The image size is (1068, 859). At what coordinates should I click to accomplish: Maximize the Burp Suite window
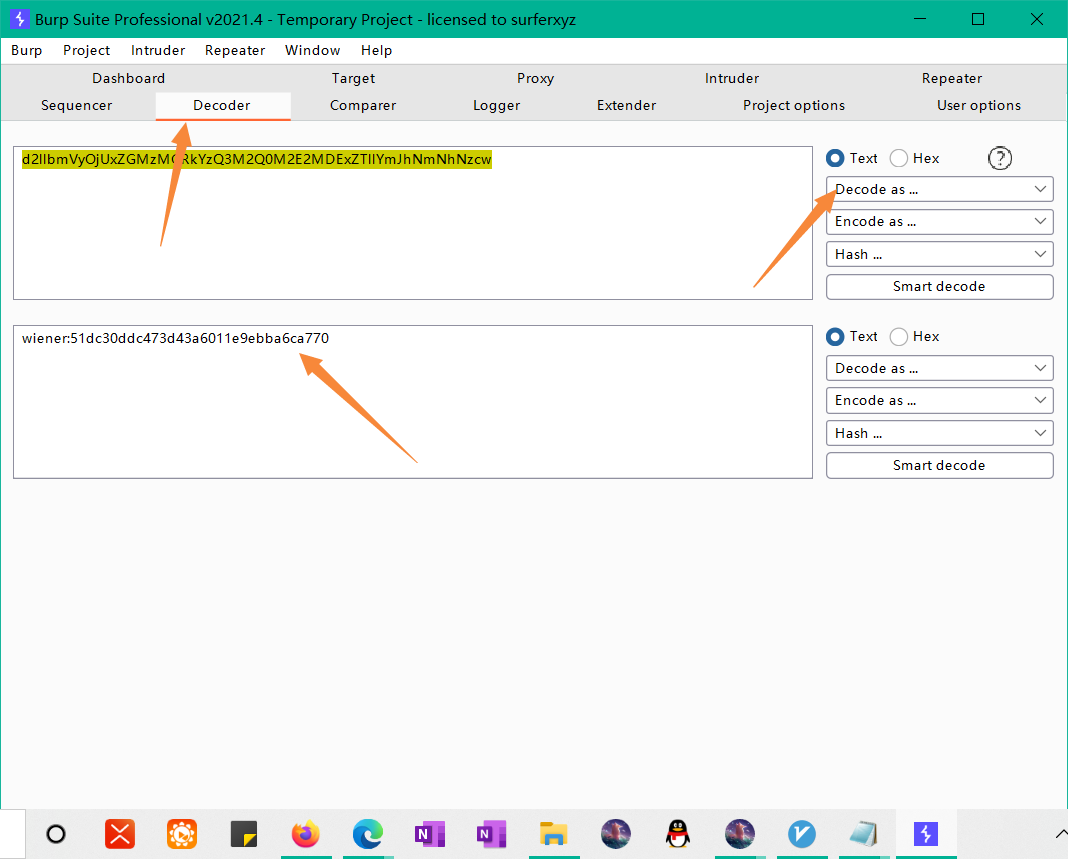pyautogui.click(x=978, y=19)
